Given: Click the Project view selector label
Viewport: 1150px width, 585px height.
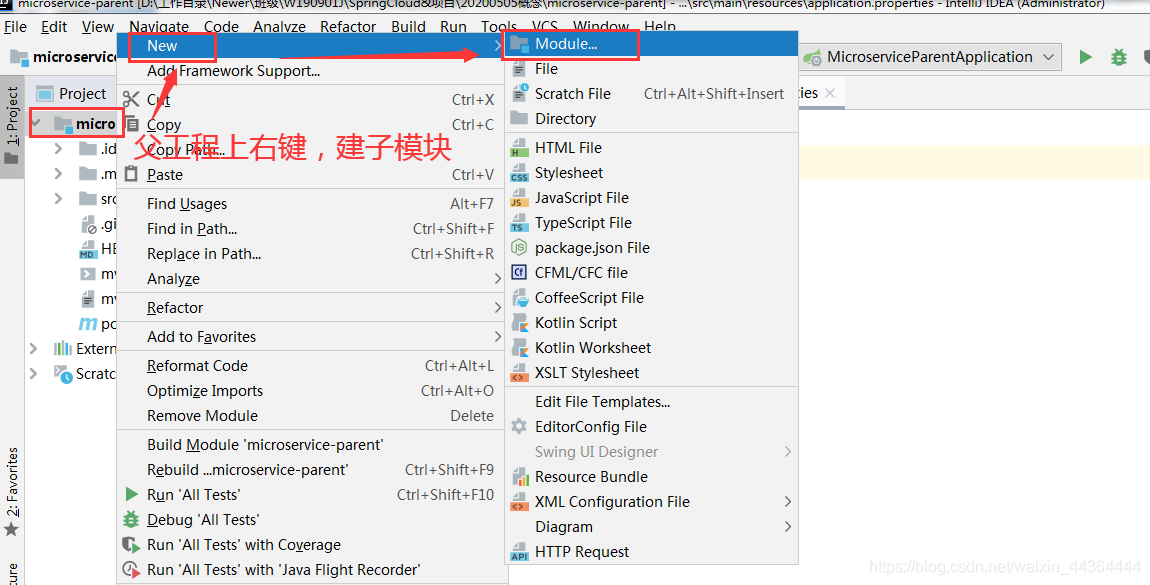Looking at the screenshot, I should click(82, 94).
